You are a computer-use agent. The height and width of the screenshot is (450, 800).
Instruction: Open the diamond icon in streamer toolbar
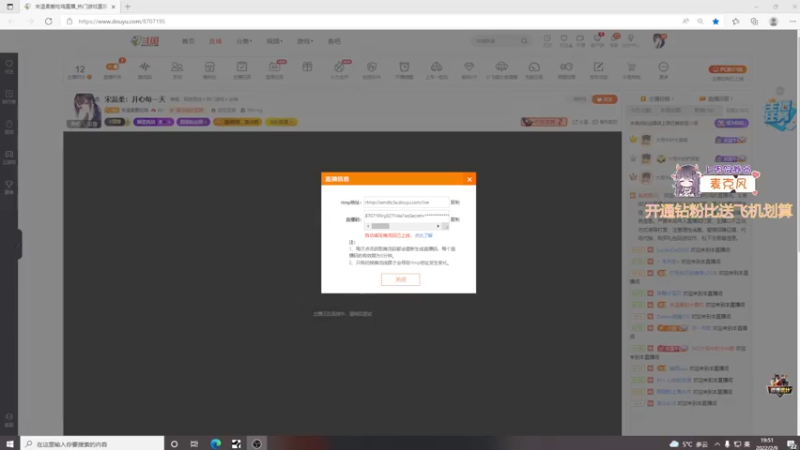(x=469, y=67)
